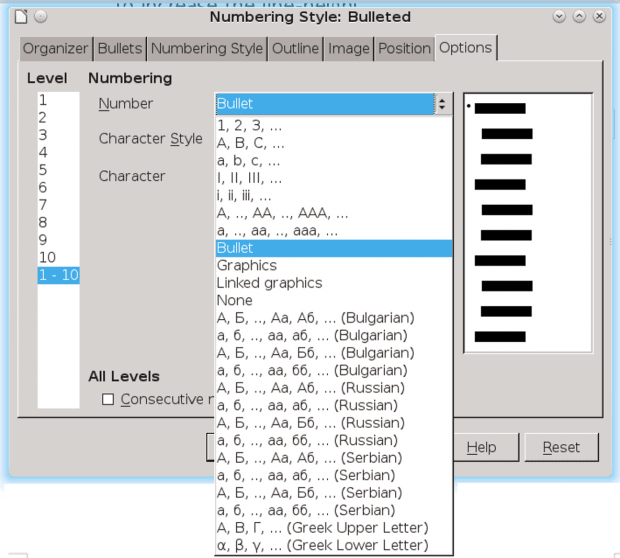Click the Help button
Viewport: 620px width, 558px height.
486,447
